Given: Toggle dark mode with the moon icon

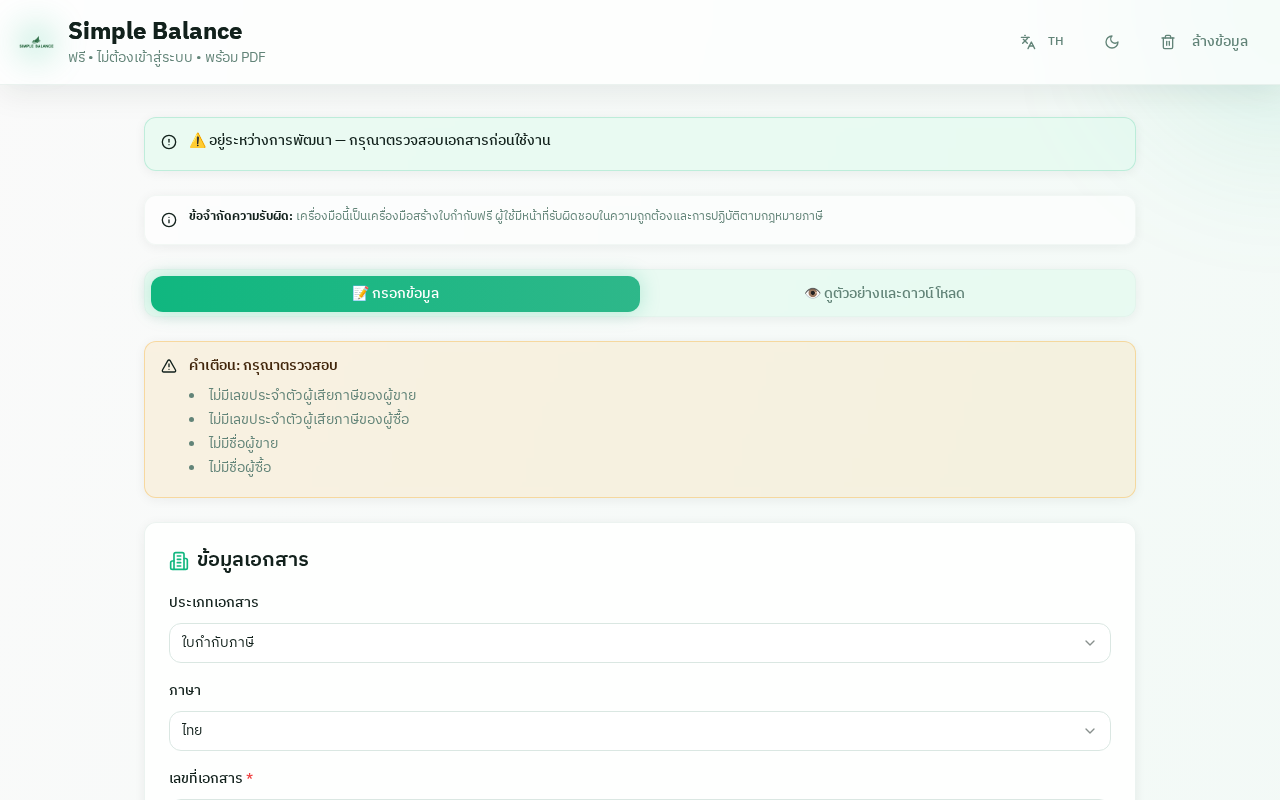Looking at the screenshot, I should coord(1111,42).
